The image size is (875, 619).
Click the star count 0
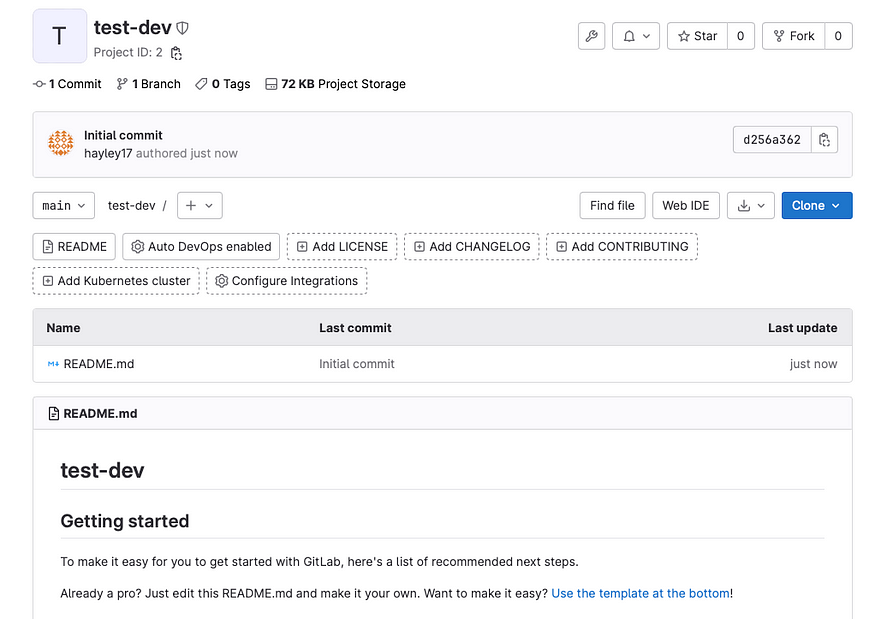click(x=741, y=36)
